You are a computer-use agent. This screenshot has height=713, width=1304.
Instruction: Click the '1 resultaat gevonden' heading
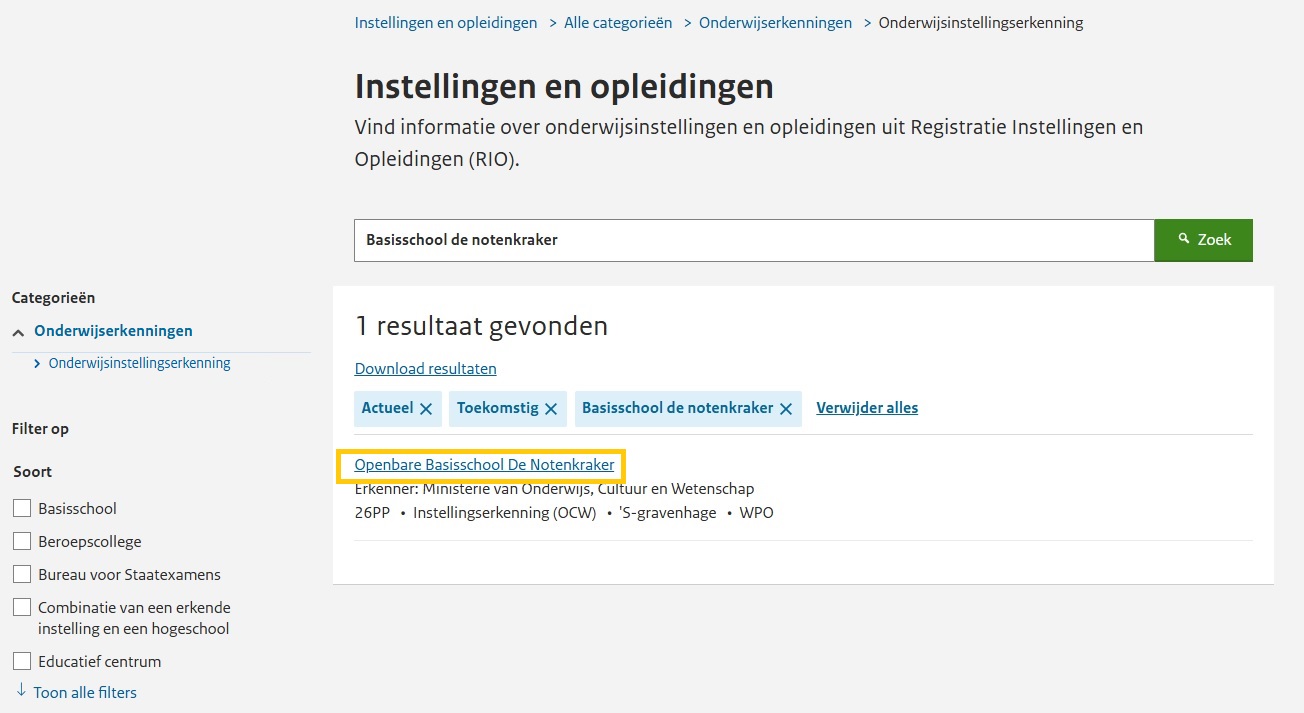pos(481,326)
